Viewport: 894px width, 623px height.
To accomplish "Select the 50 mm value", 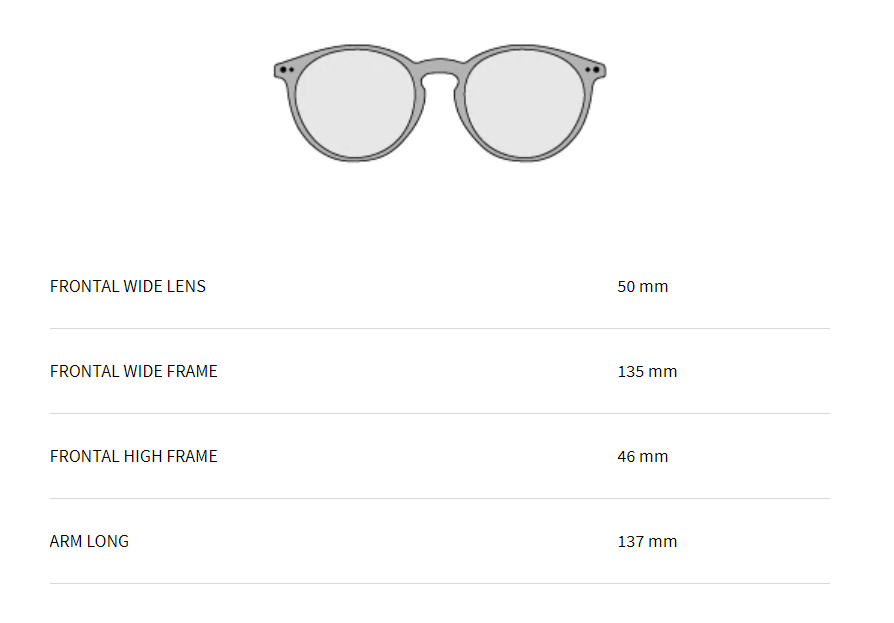I will 643,286.
